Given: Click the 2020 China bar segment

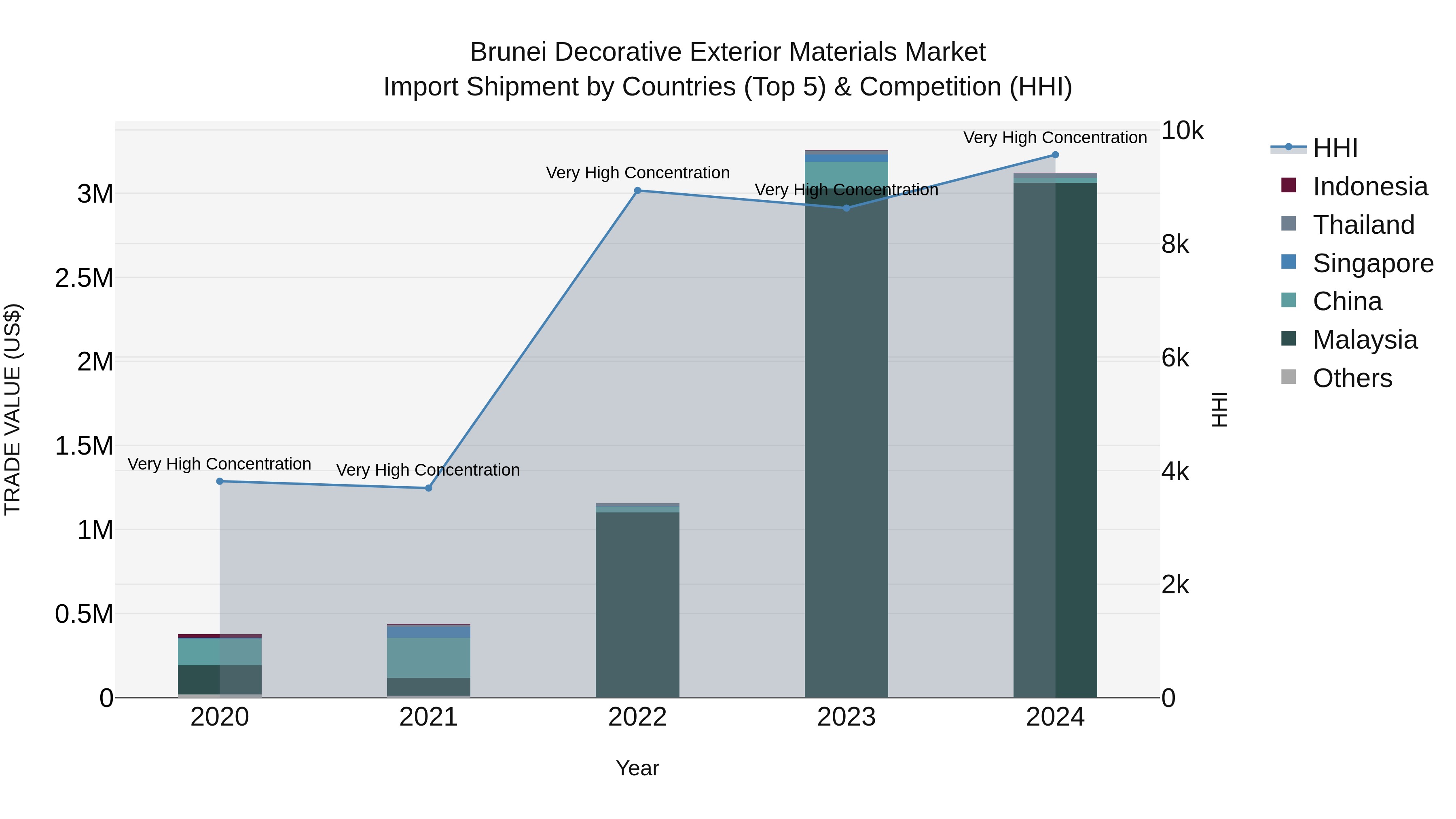Looking at the screenshot, I should tap(220, 652).
